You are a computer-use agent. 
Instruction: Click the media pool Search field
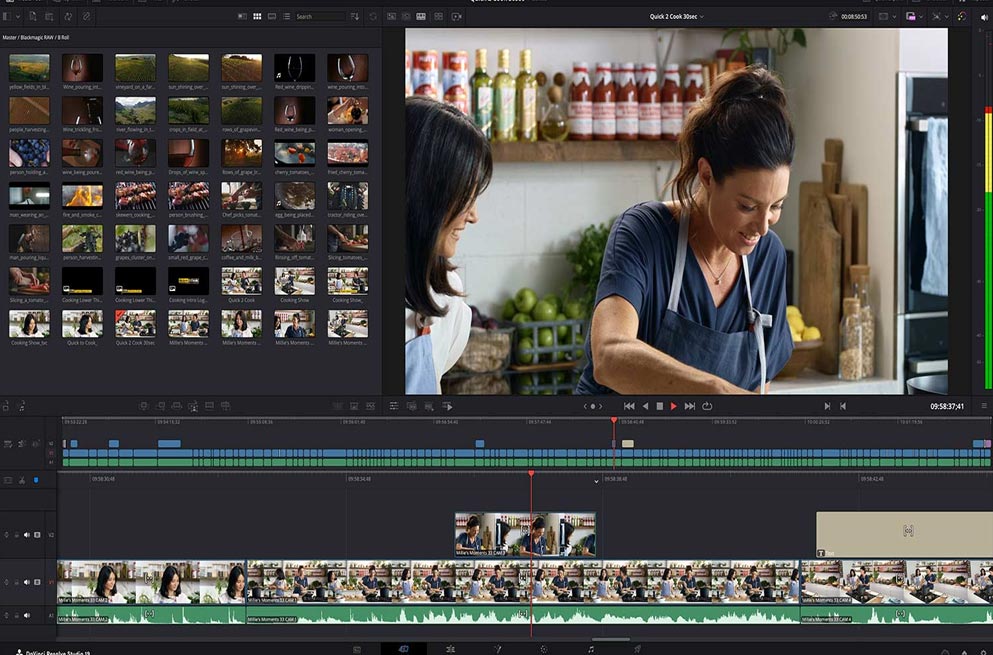[x=320, y=16]
